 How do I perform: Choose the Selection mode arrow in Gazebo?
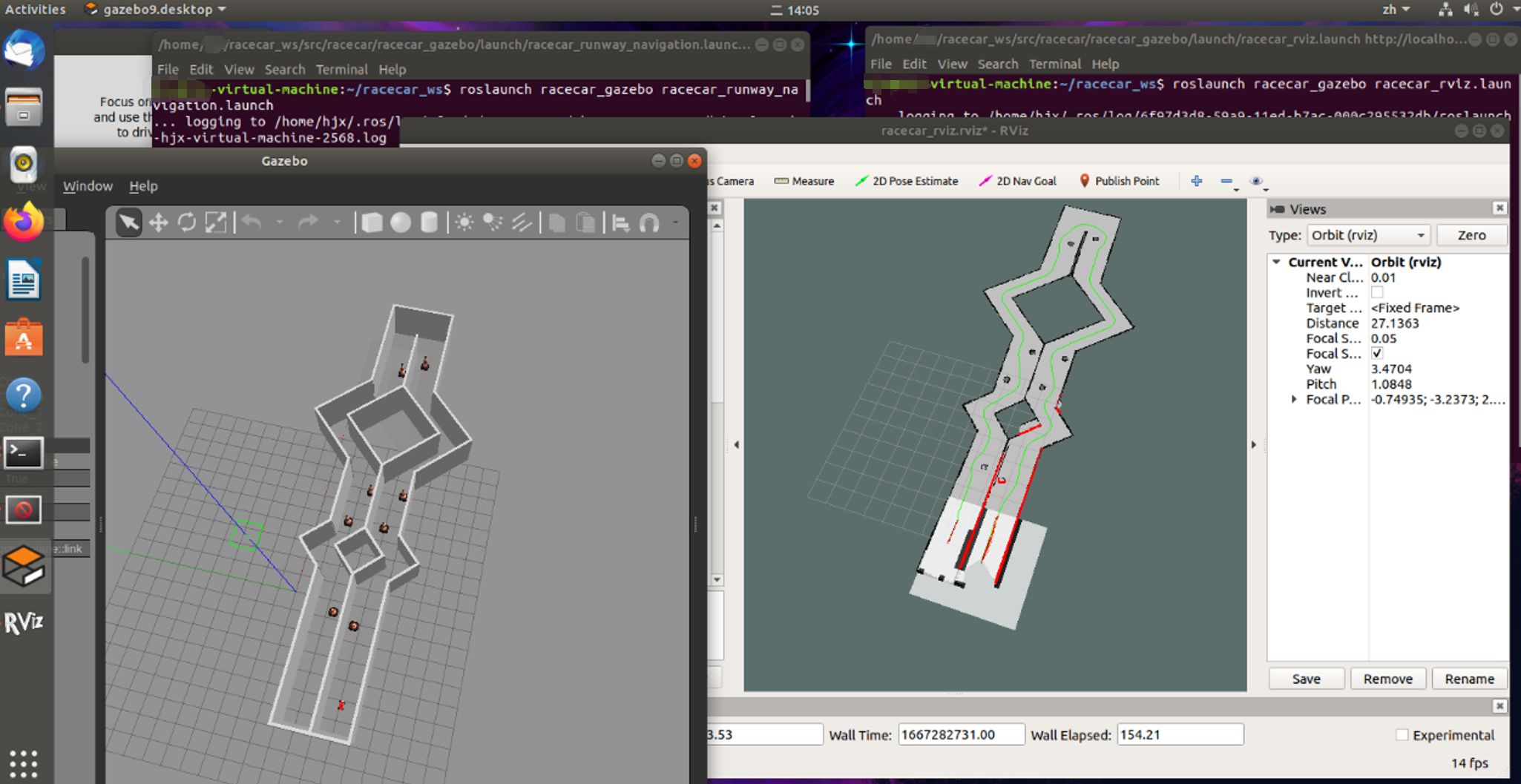point(128,223)
